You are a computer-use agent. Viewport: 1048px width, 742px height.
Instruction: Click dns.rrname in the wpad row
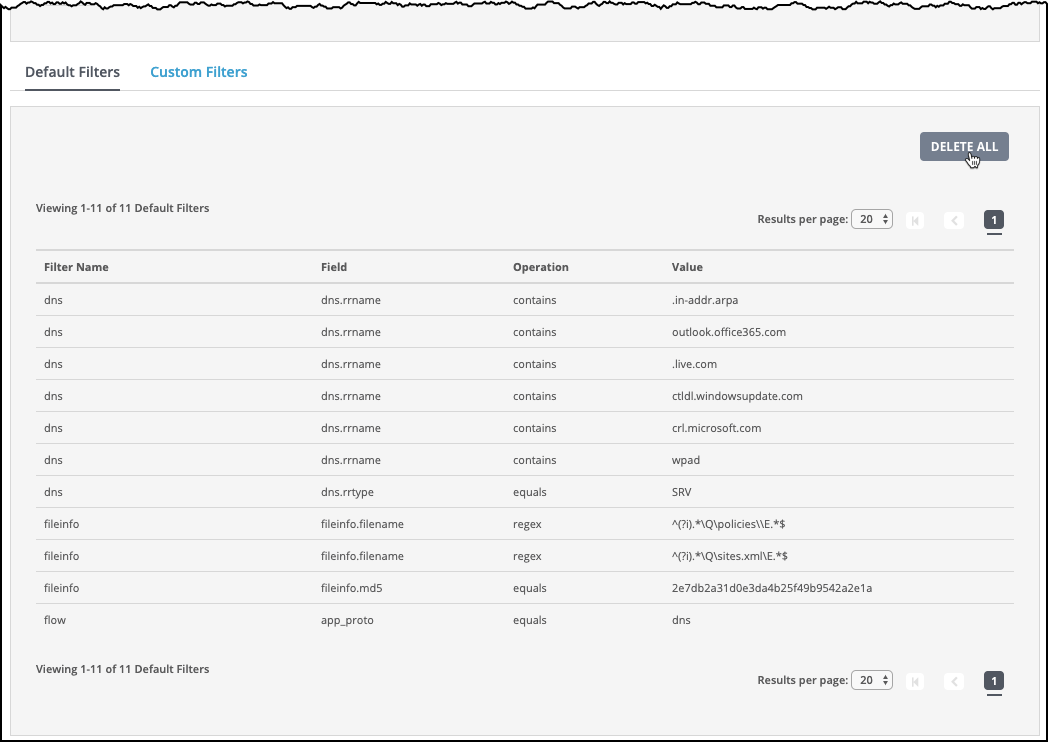point(351,461)
